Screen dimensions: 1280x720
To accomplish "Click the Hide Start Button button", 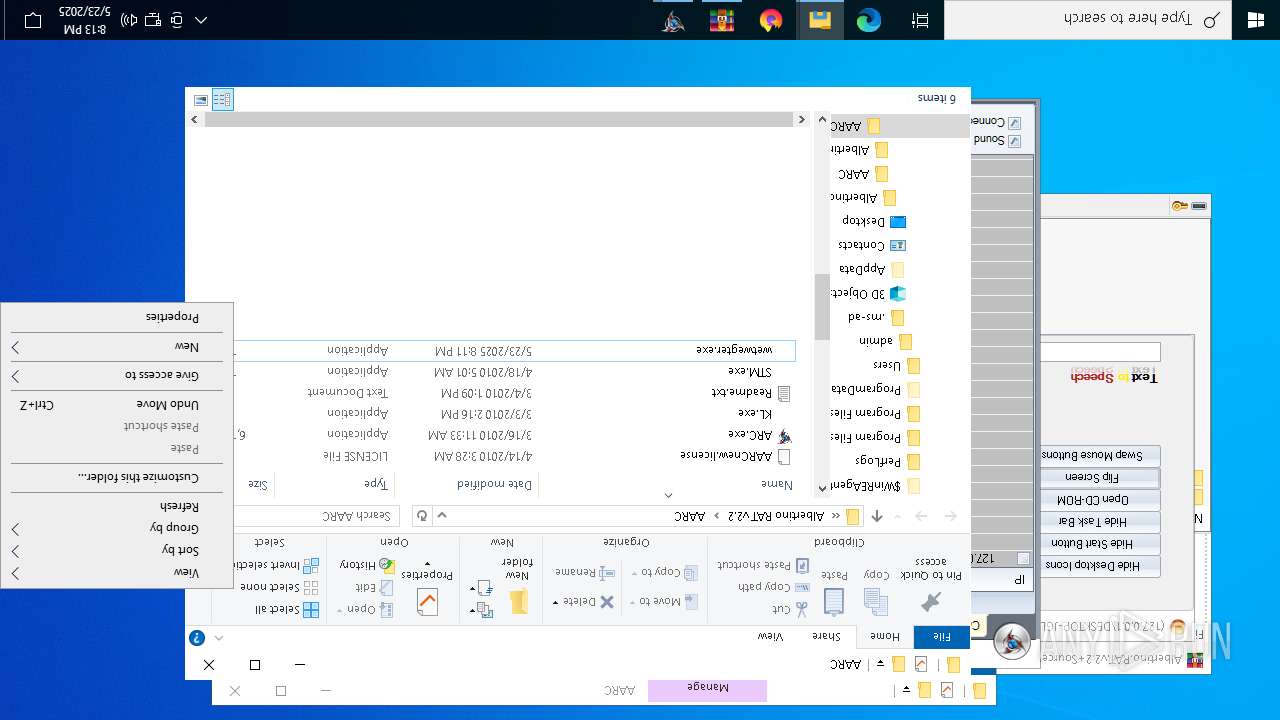I will [1099, 543].
